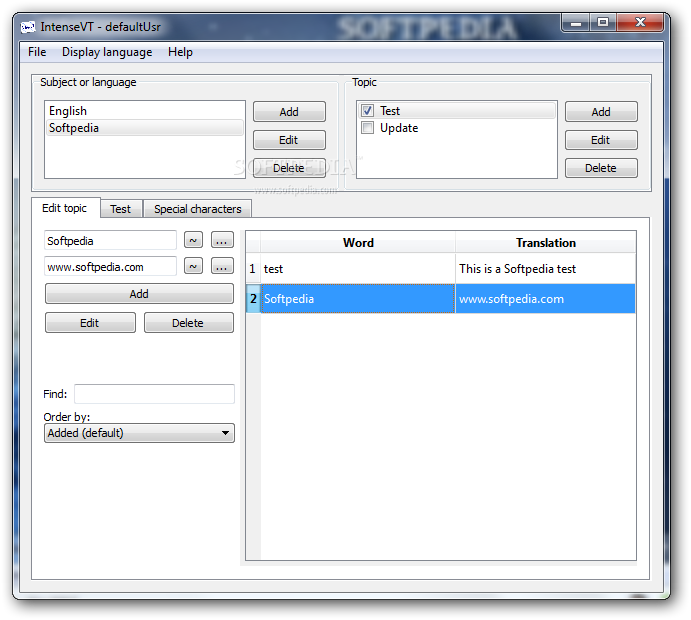Select row header number 1
The height and width of the screenshot is (620, 691).
[x=253, y=268]
